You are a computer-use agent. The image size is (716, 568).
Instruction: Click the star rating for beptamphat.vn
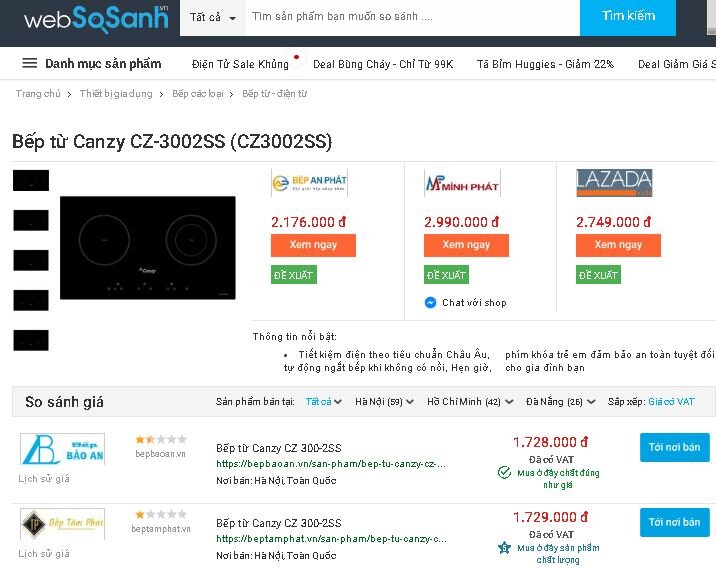click(161, 514)
